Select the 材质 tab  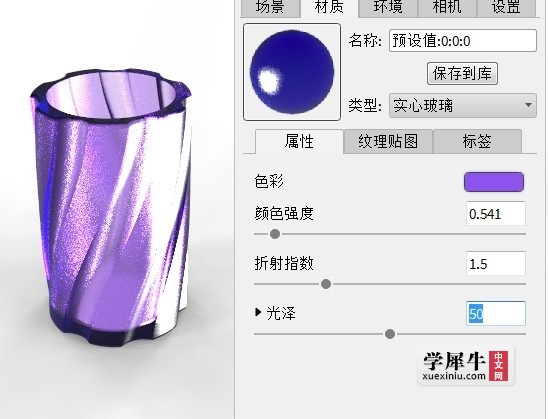point(329,8)
